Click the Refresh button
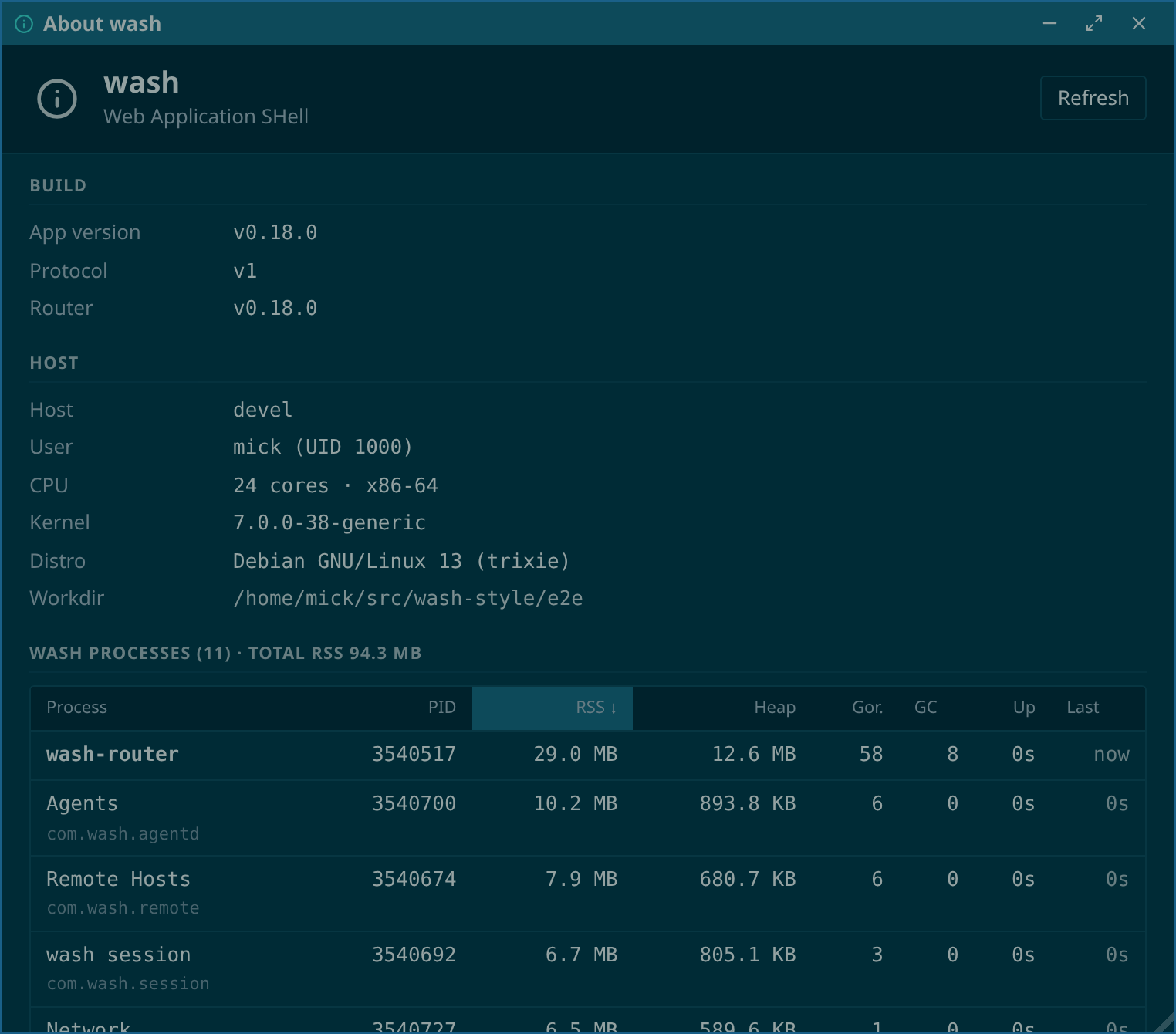This screenshot has height=1034, width=1176. (x=1093, y=98)
